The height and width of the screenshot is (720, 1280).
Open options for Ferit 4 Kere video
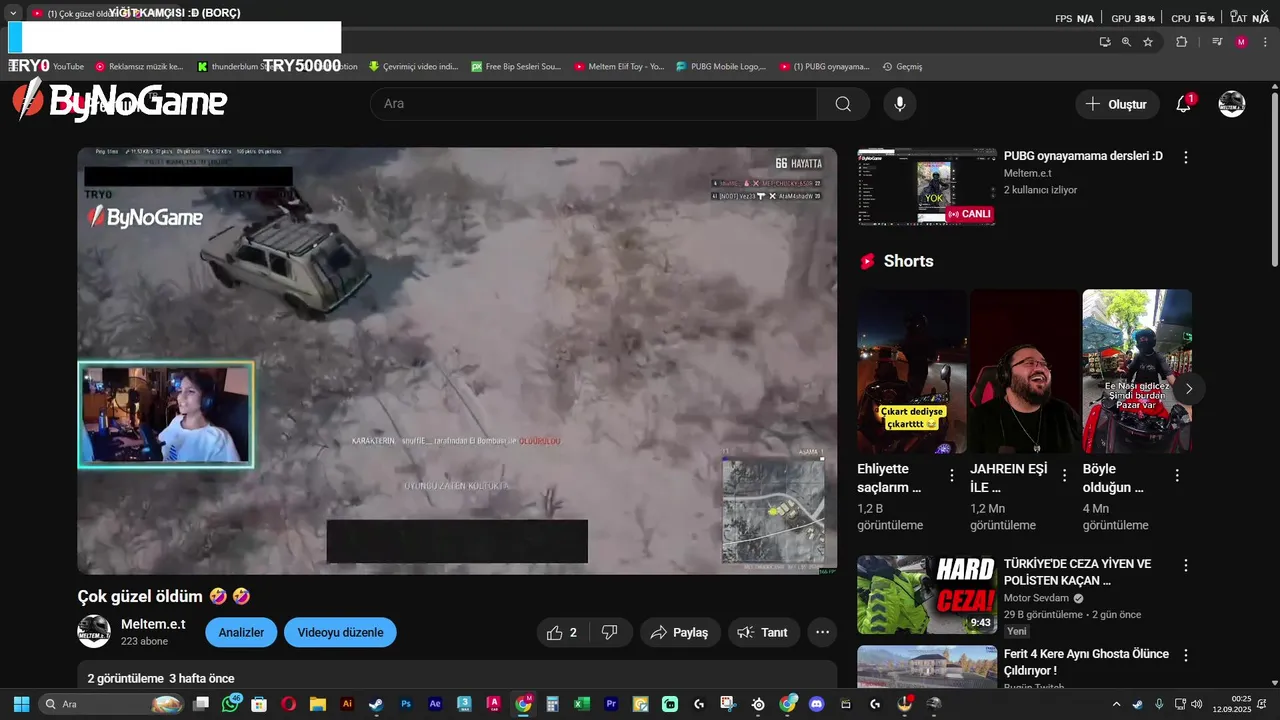(x=1186, y=656)
